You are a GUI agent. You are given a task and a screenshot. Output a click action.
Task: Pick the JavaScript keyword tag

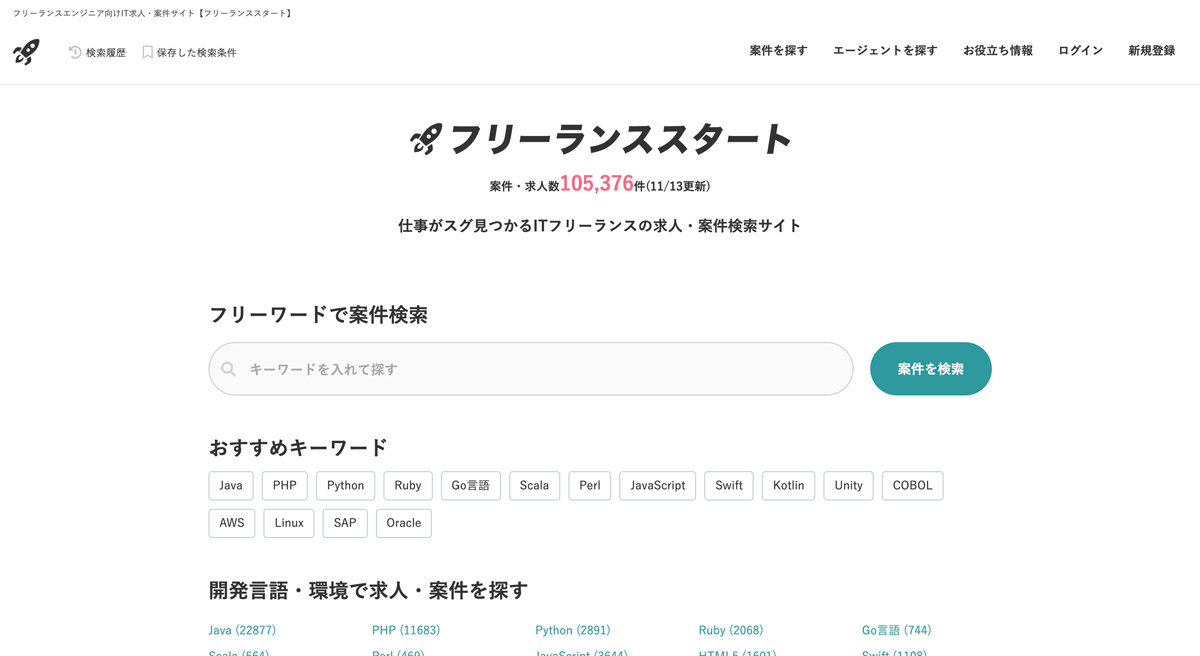coord(657,486)
